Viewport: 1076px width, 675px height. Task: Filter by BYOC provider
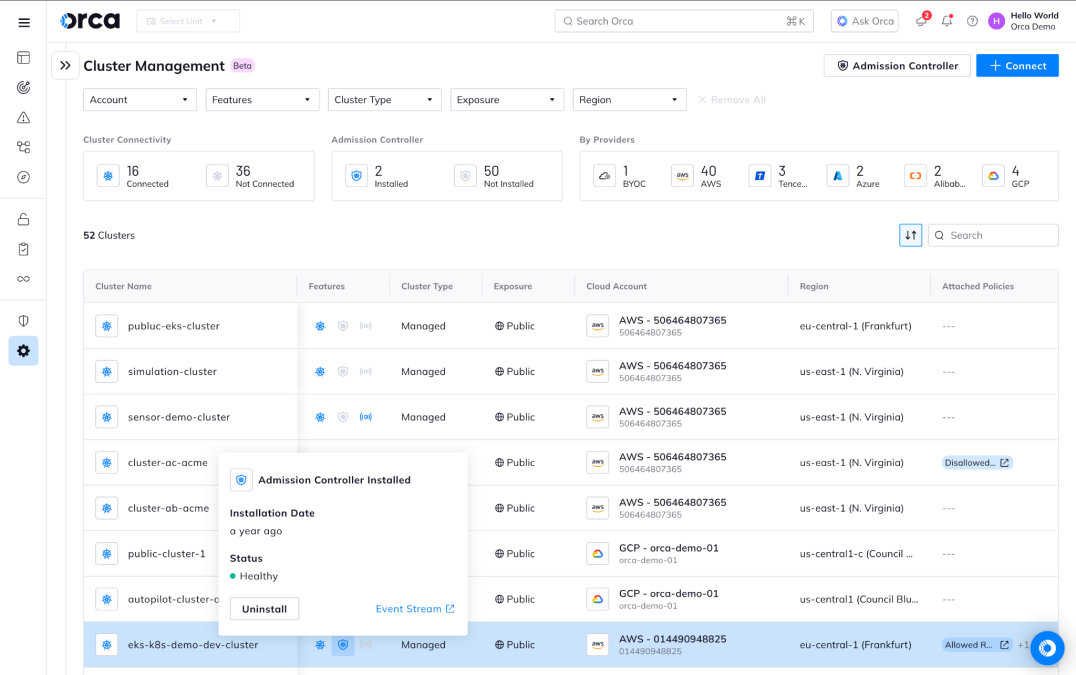point(620,176)
